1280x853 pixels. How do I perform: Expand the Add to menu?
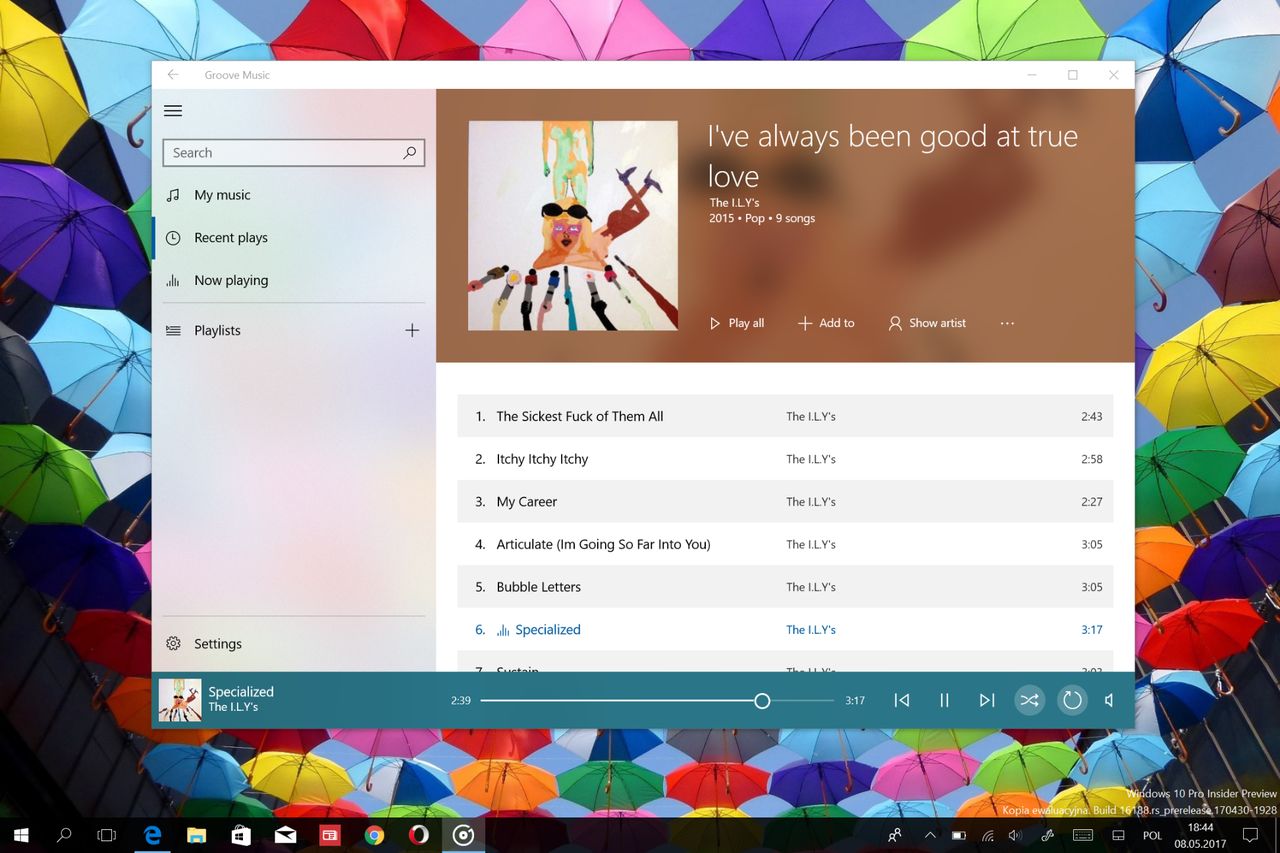pyautogui.click(x=826, y=323)
